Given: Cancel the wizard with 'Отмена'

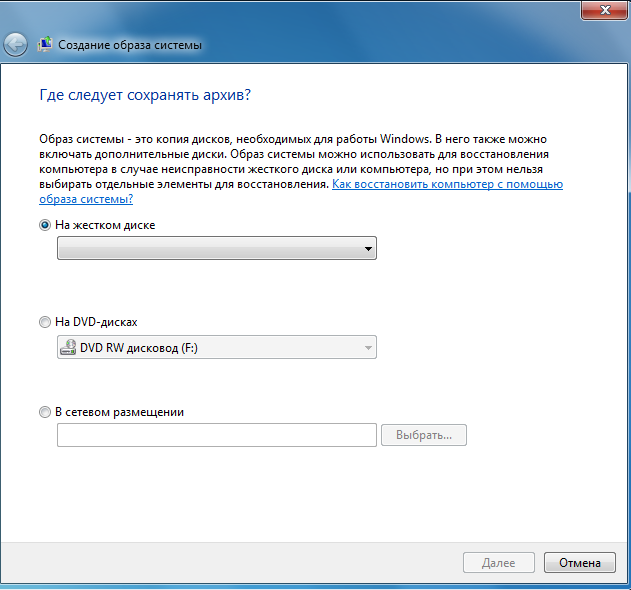Looking at the screenshot, I should point(579,563).
